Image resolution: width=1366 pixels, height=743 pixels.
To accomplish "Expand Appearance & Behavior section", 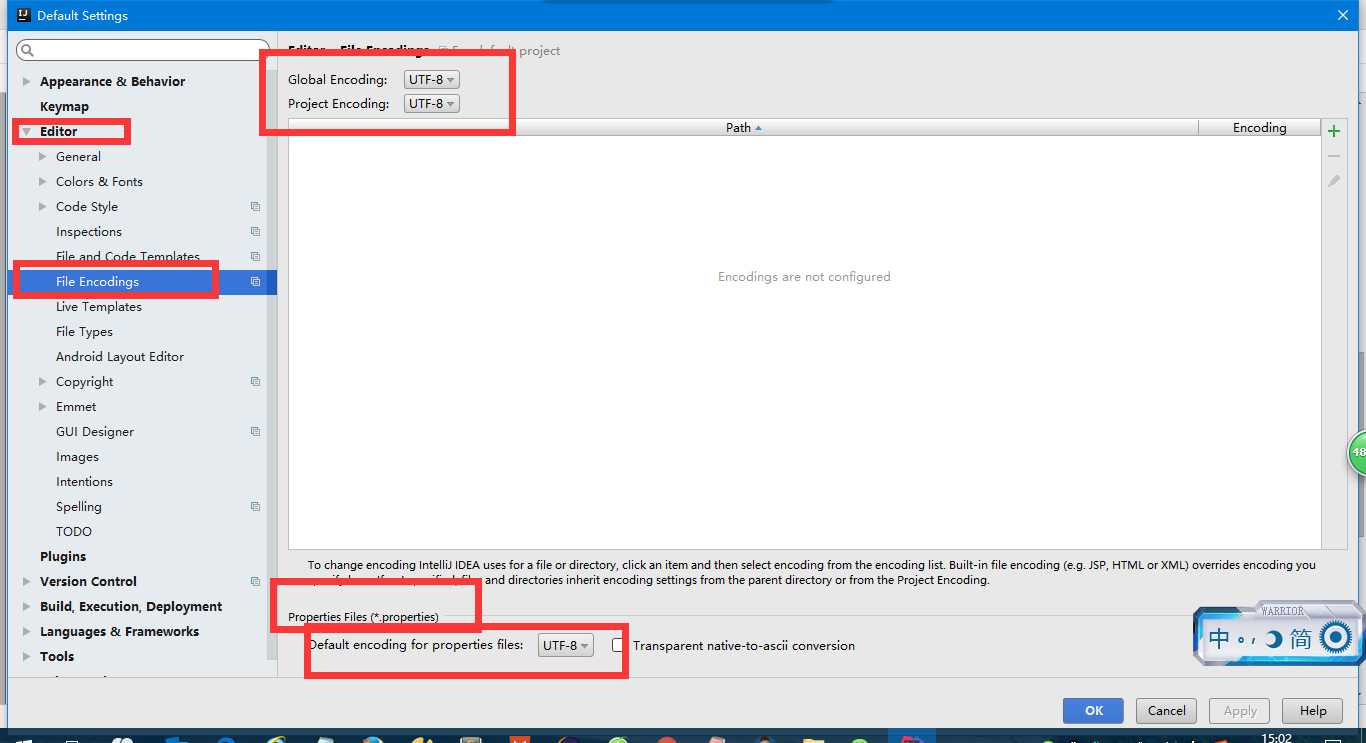I will tap(26, 82).
